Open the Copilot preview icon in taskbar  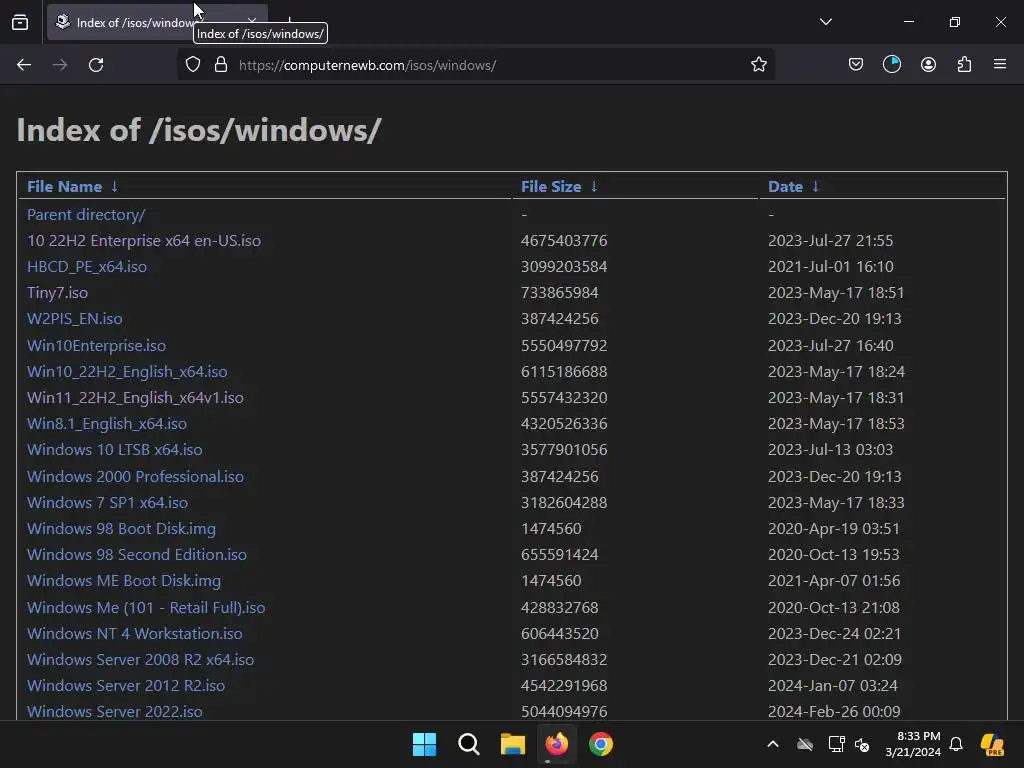pyautogui.click(x=992, y=744)
